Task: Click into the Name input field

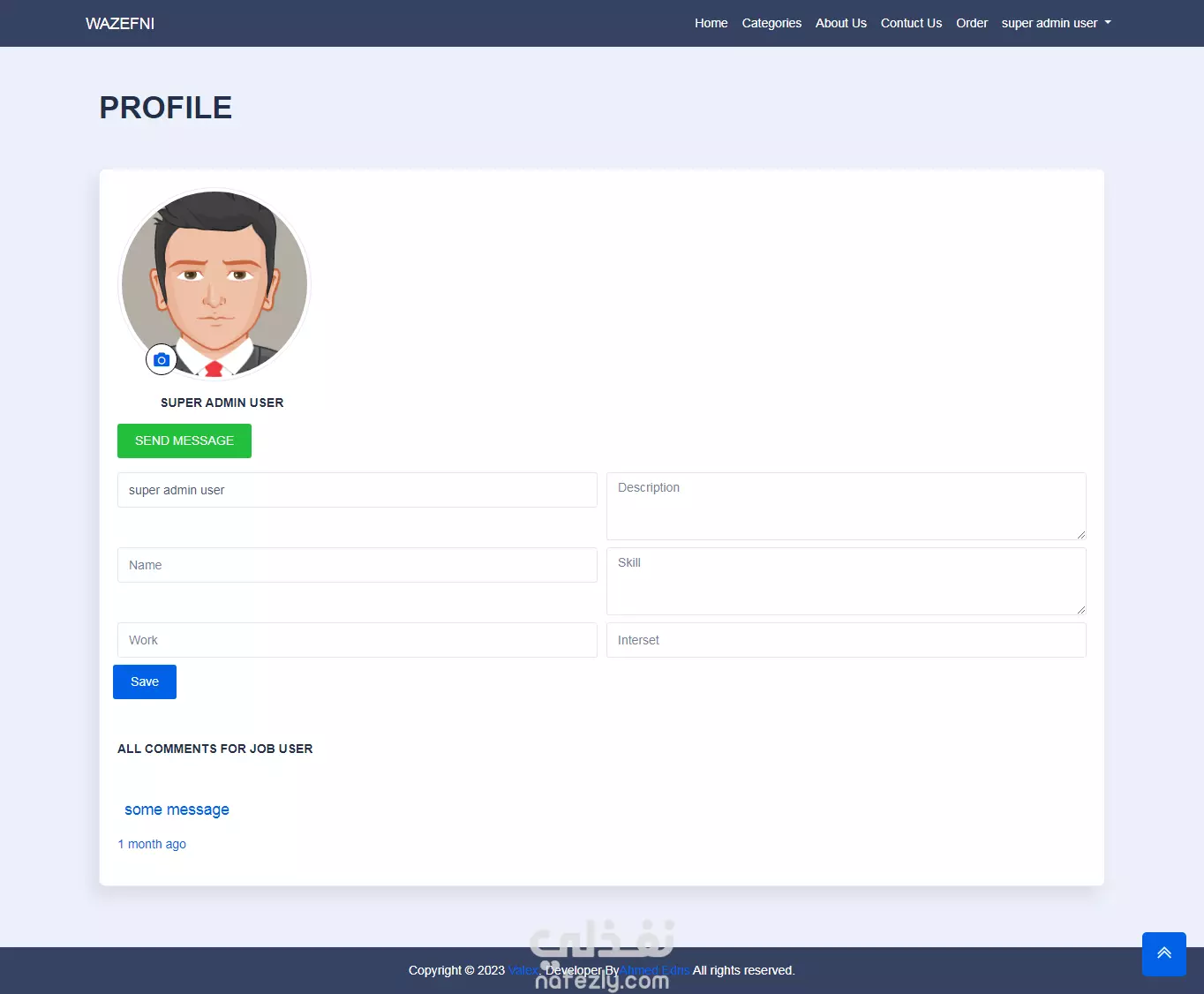Action: coord(357,565)
